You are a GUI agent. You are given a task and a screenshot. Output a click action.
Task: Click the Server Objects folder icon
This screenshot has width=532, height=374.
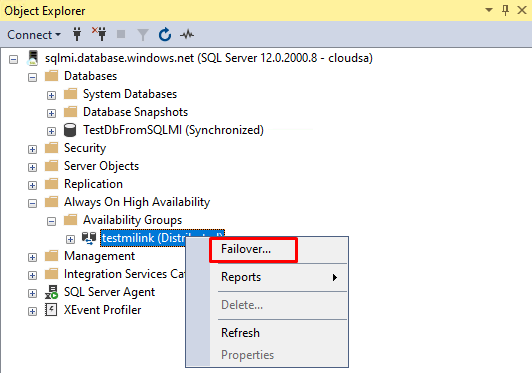click(x=52, y=166)
